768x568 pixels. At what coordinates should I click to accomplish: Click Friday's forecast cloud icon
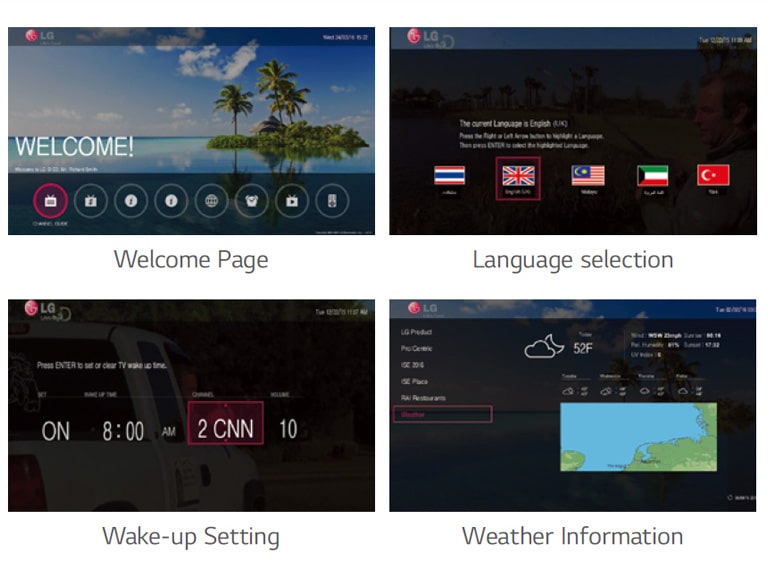pos(683,391)
